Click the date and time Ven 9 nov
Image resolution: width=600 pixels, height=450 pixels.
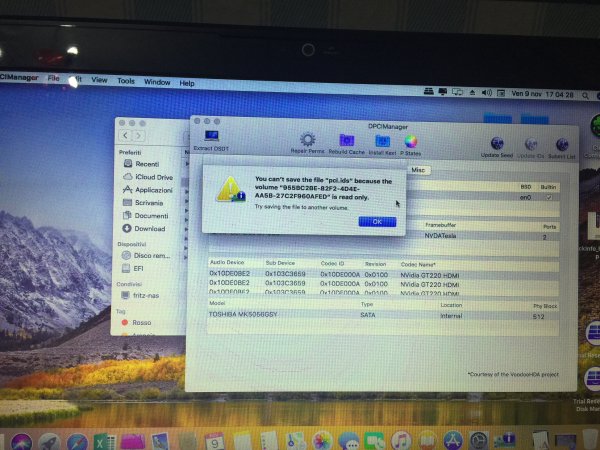(x=543, y=94)
